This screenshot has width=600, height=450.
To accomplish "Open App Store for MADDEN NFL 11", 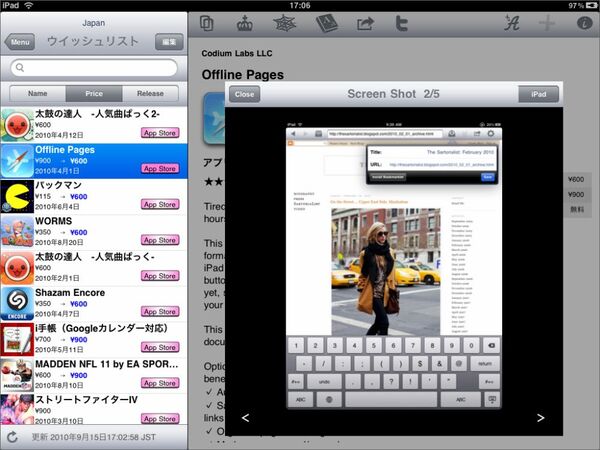I will coord(160,383).
